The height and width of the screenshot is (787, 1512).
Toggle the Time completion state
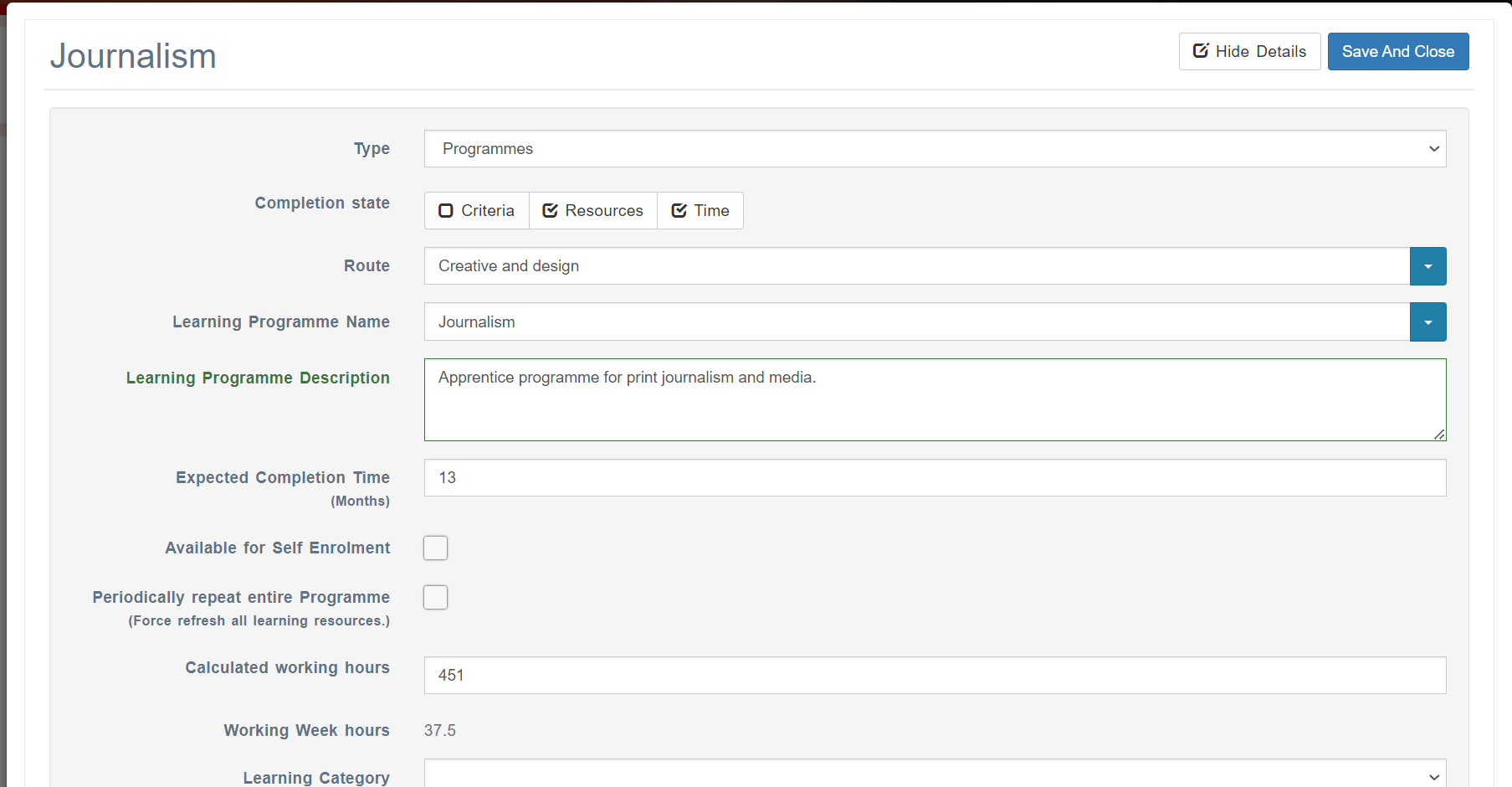pos(700,211)
